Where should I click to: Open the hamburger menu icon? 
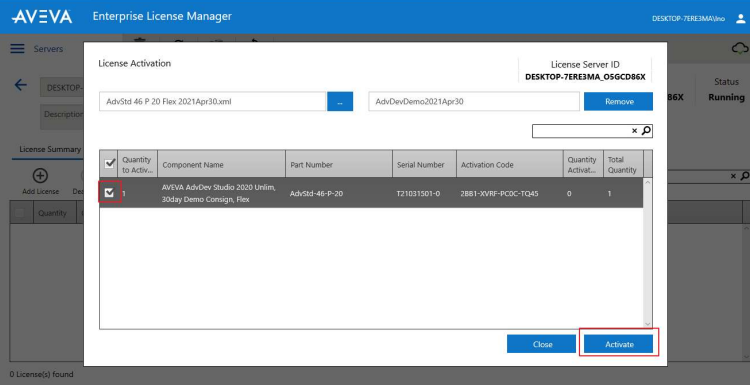[x=17, y=49]
